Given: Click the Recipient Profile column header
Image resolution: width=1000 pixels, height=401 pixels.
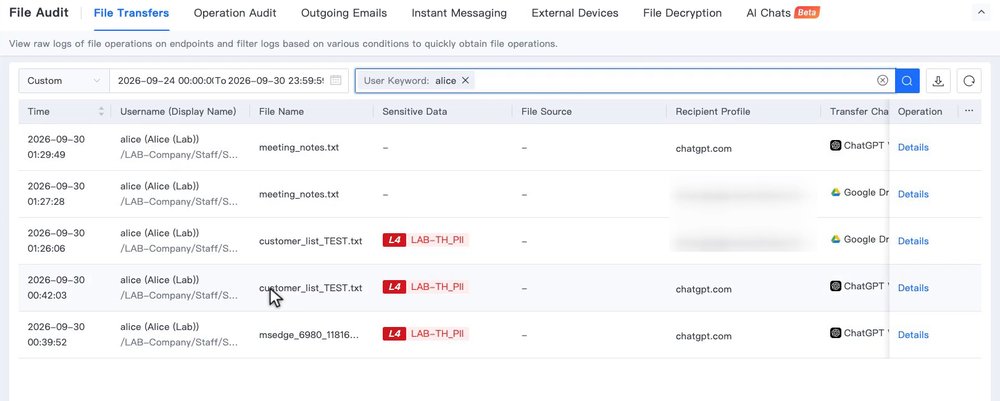Looking at the screenshot, I should 713,112.
